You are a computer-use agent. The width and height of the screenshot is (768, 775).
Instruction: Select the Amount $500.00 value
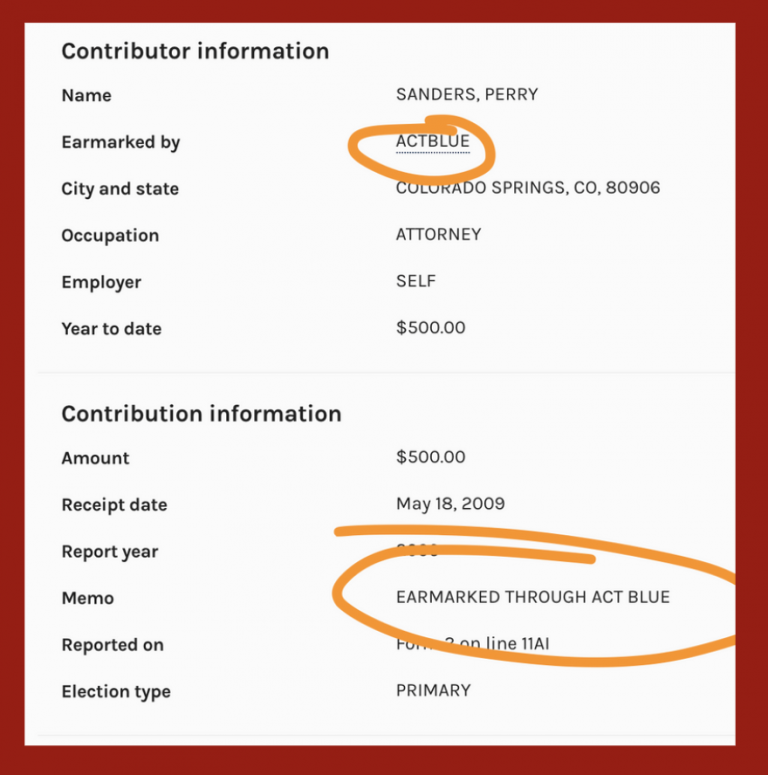pyautogui.click(x=430, y=458)
